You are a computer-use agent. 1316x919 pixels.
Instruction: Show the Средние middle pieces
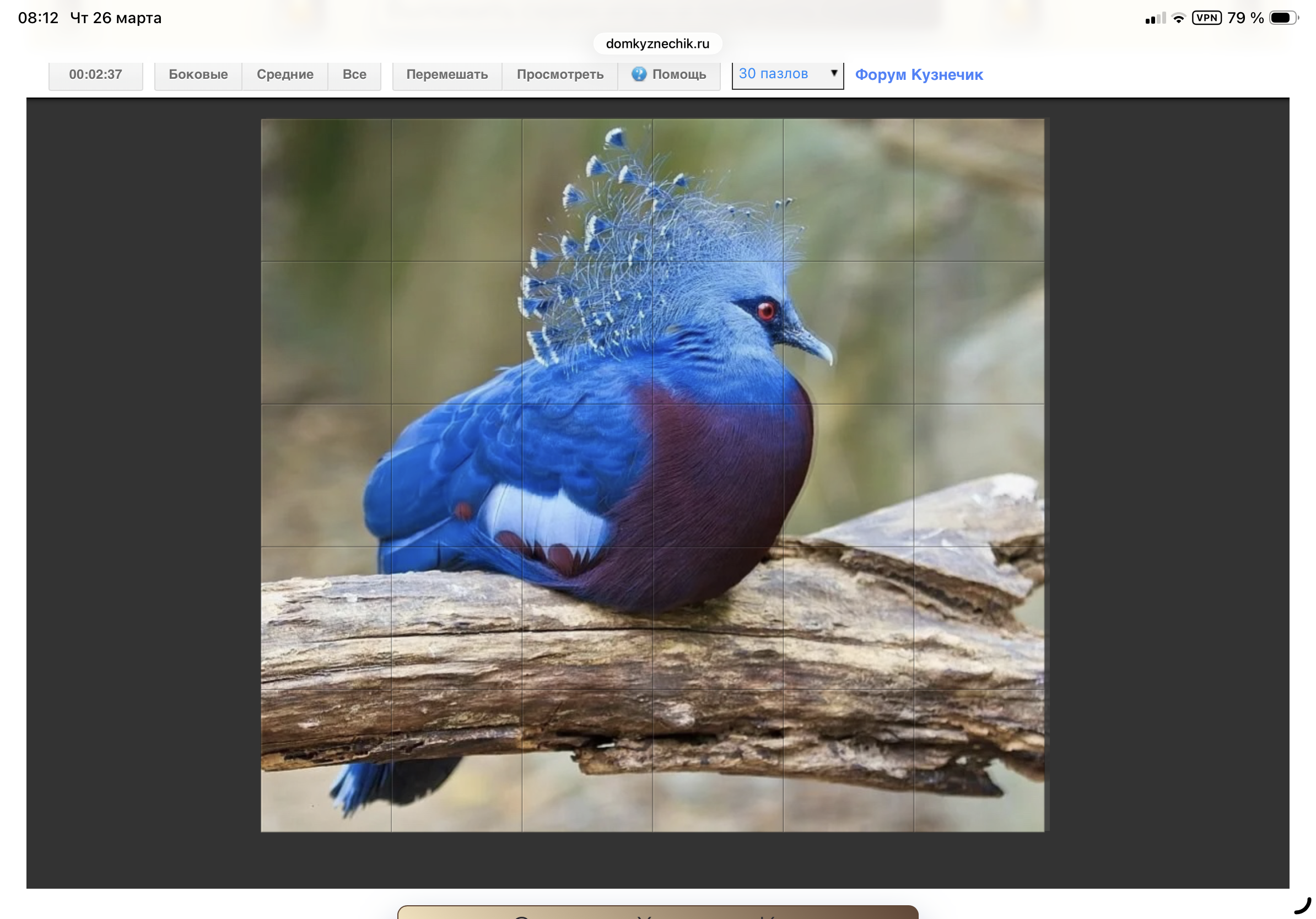[285, 74]
